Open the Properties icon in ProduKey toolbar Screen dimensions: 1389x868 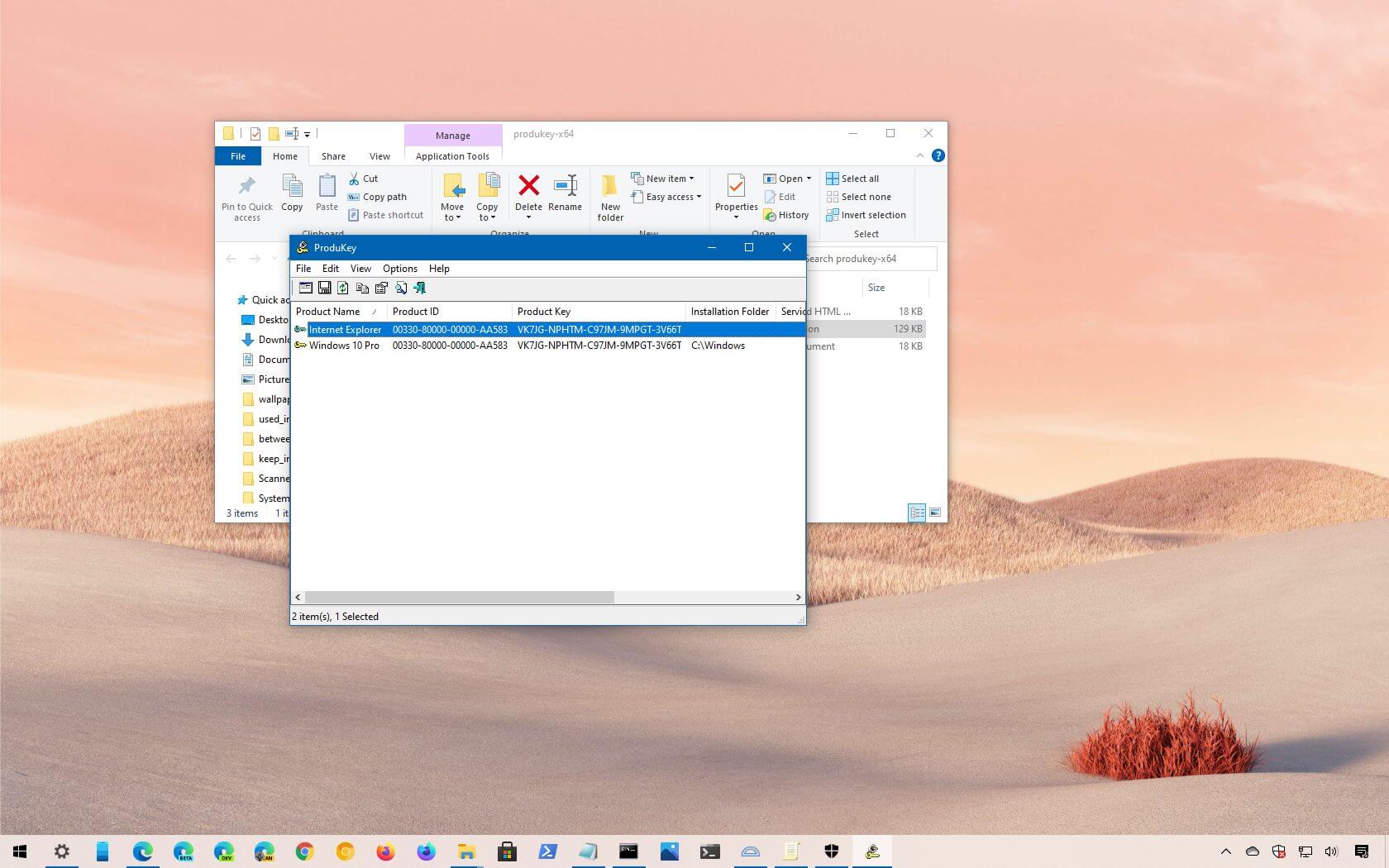coord(381,288)
